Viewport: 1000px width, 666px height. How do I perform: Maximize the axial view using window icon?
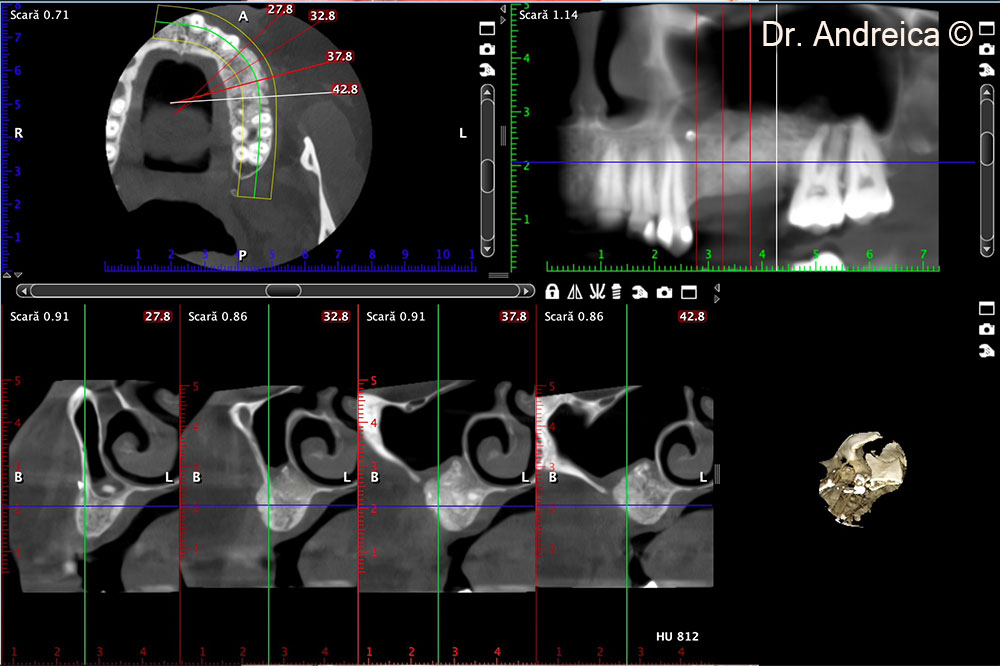487,28
